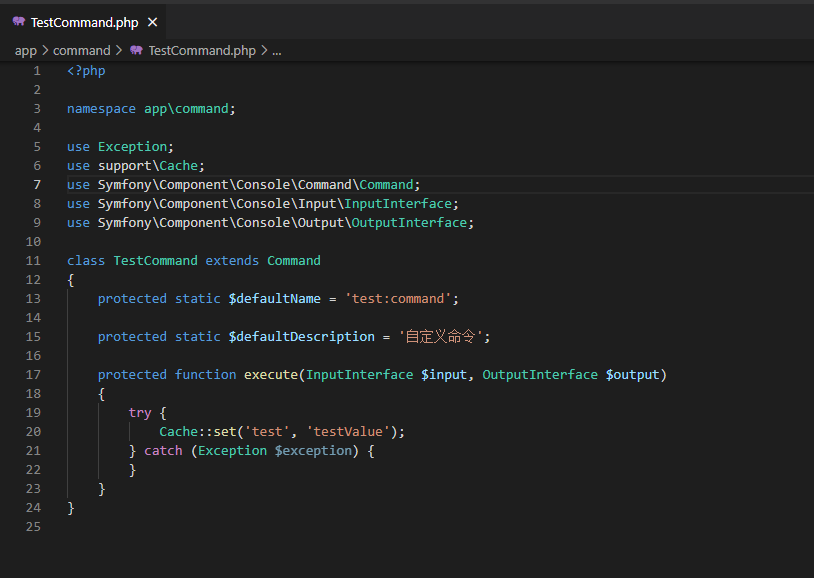Click the "$defaultName" variable on line 13
Image resolution: width=814 pixels, height=578 pixels.
coord(275,299)
